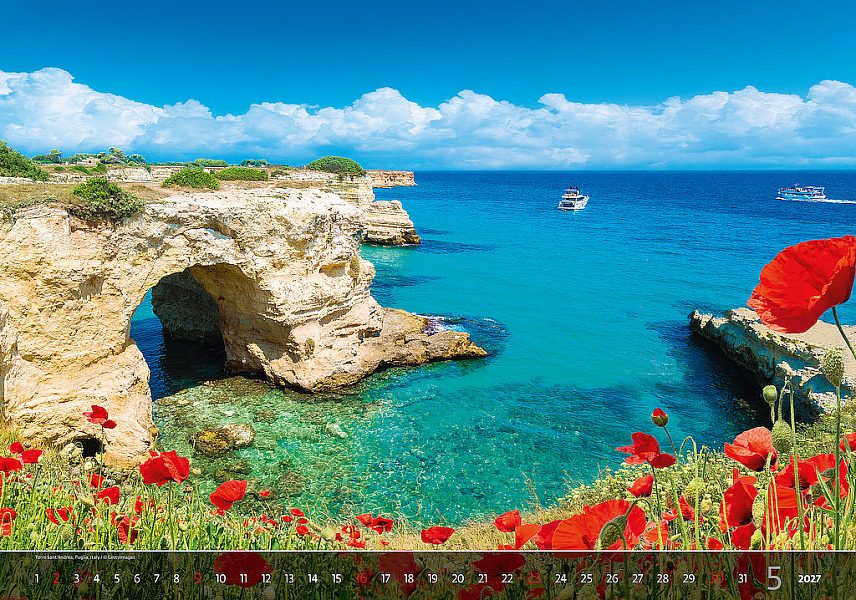Click date 20 on the calendar strip

click(458, 579)
